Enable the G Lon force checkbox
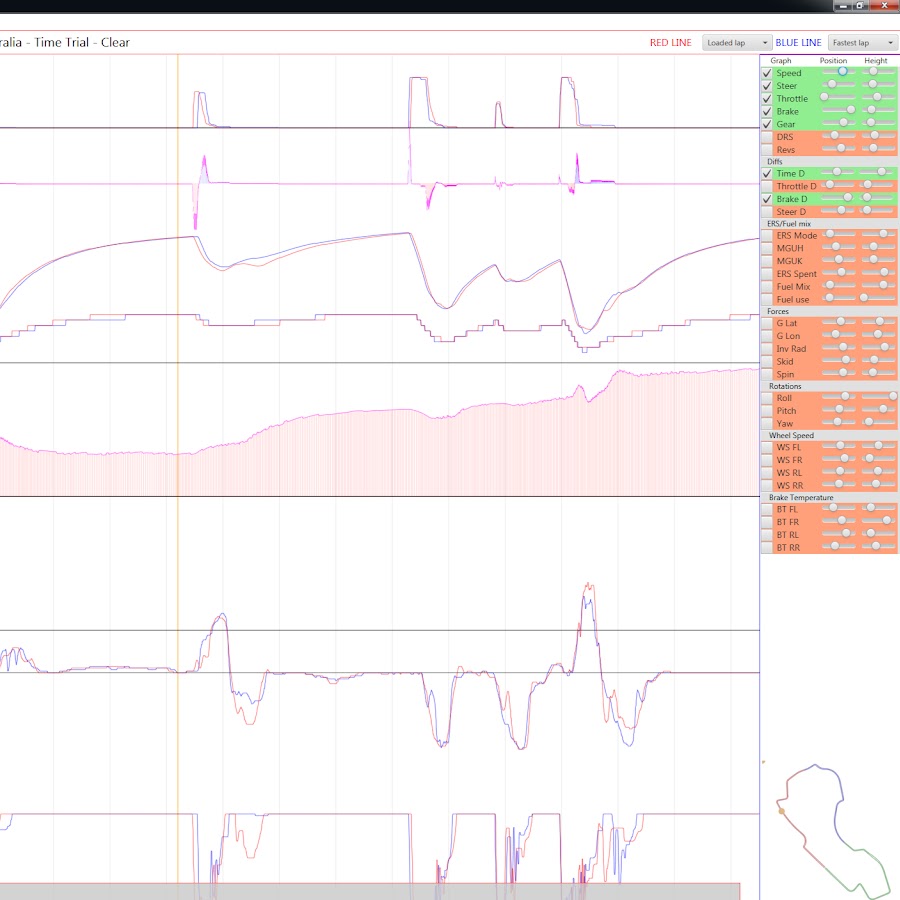This screenshot has height=900, width=900. click(x=767, y=336)
